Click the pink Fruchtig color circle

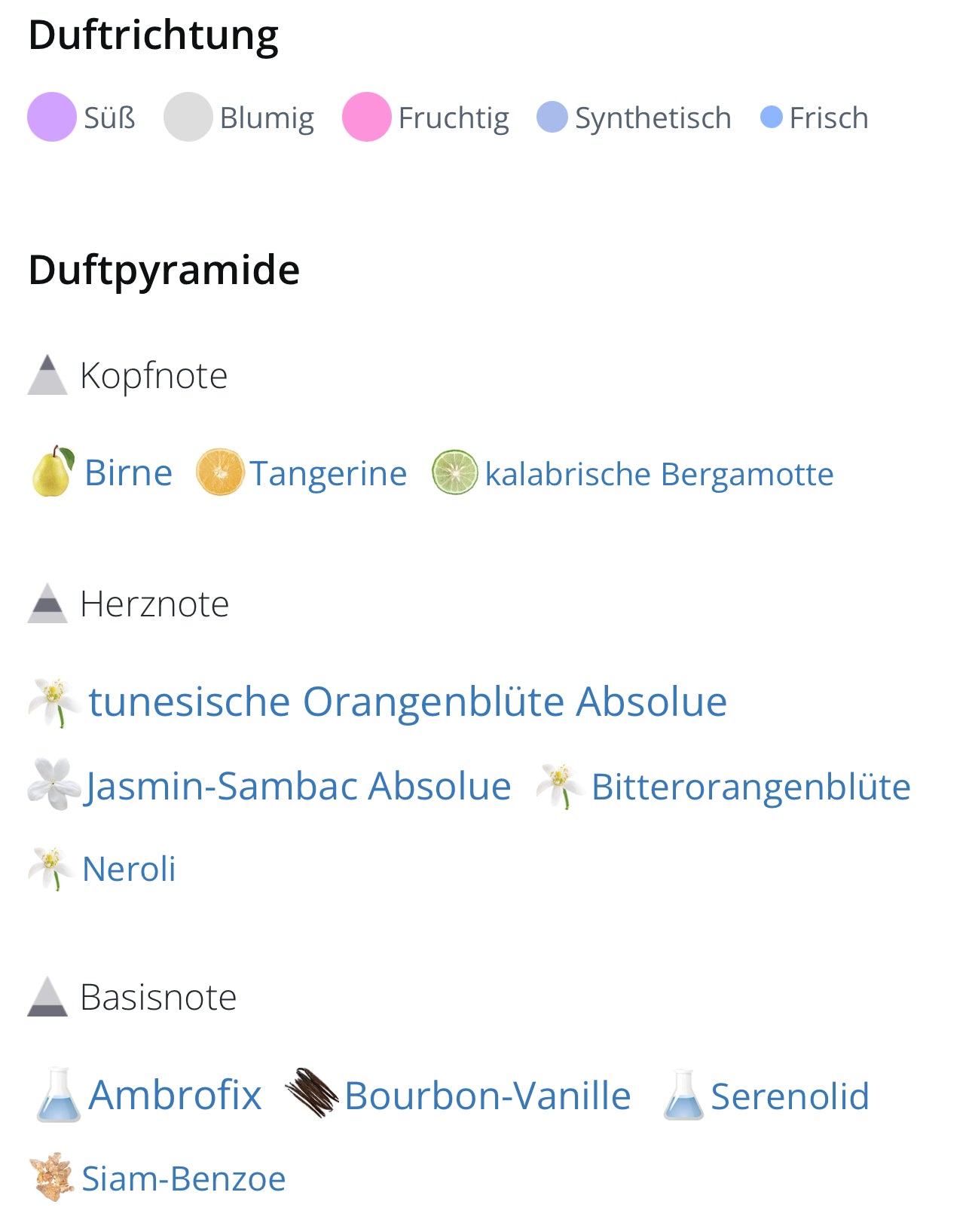(366, 117)
